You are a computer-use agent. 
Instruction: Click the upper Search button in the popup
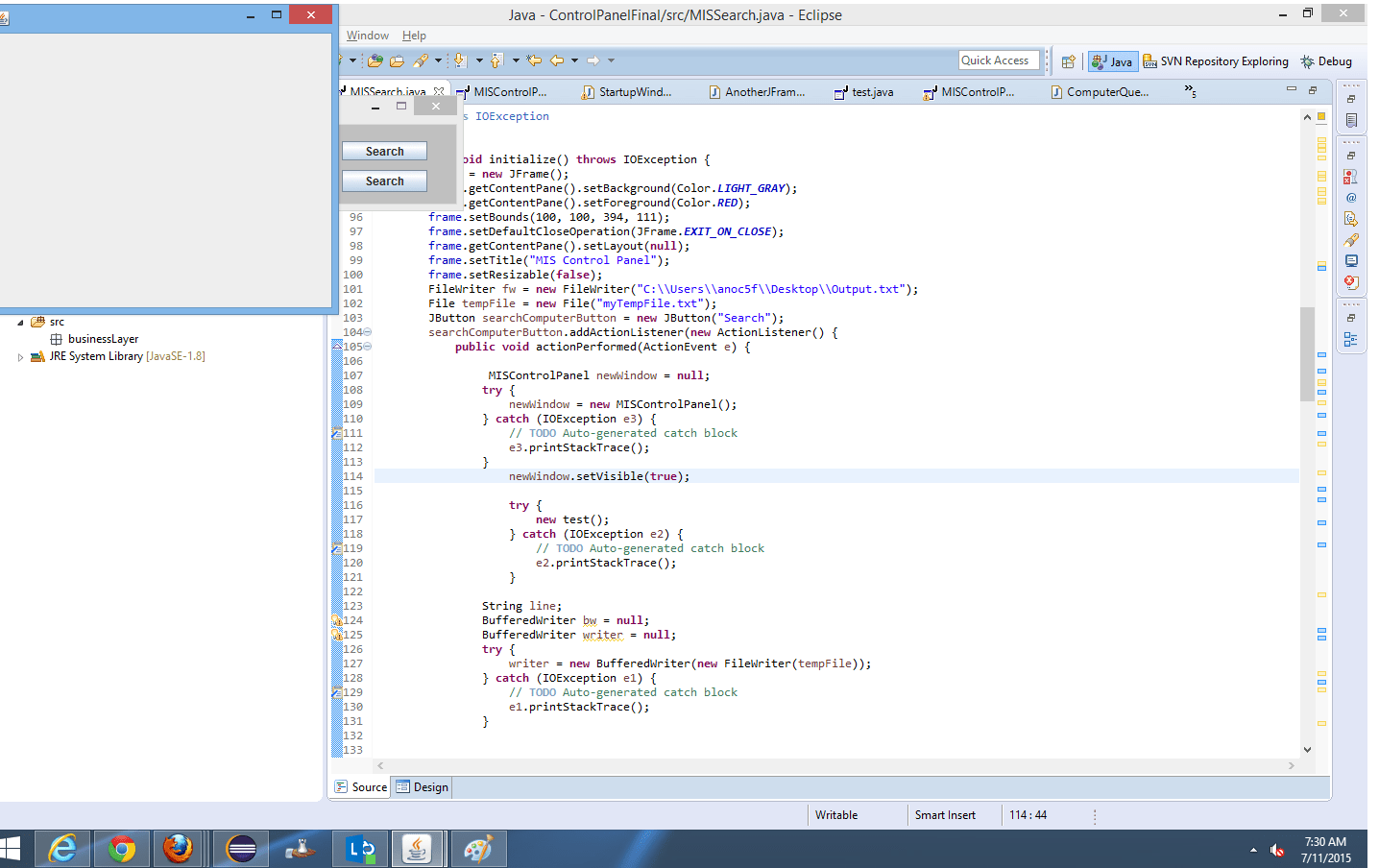pyautogui.click(x=384, y=152)
